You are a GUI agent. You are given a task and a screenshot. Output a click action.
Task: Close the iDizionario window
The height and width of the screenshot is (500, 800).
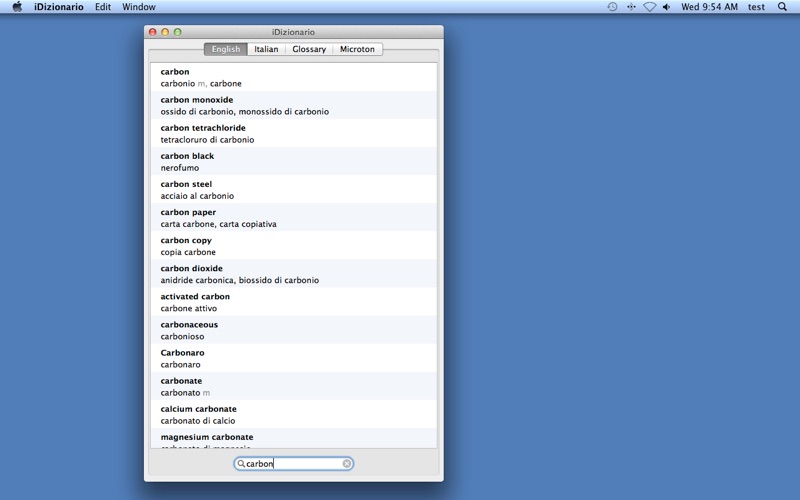point(153,32)
